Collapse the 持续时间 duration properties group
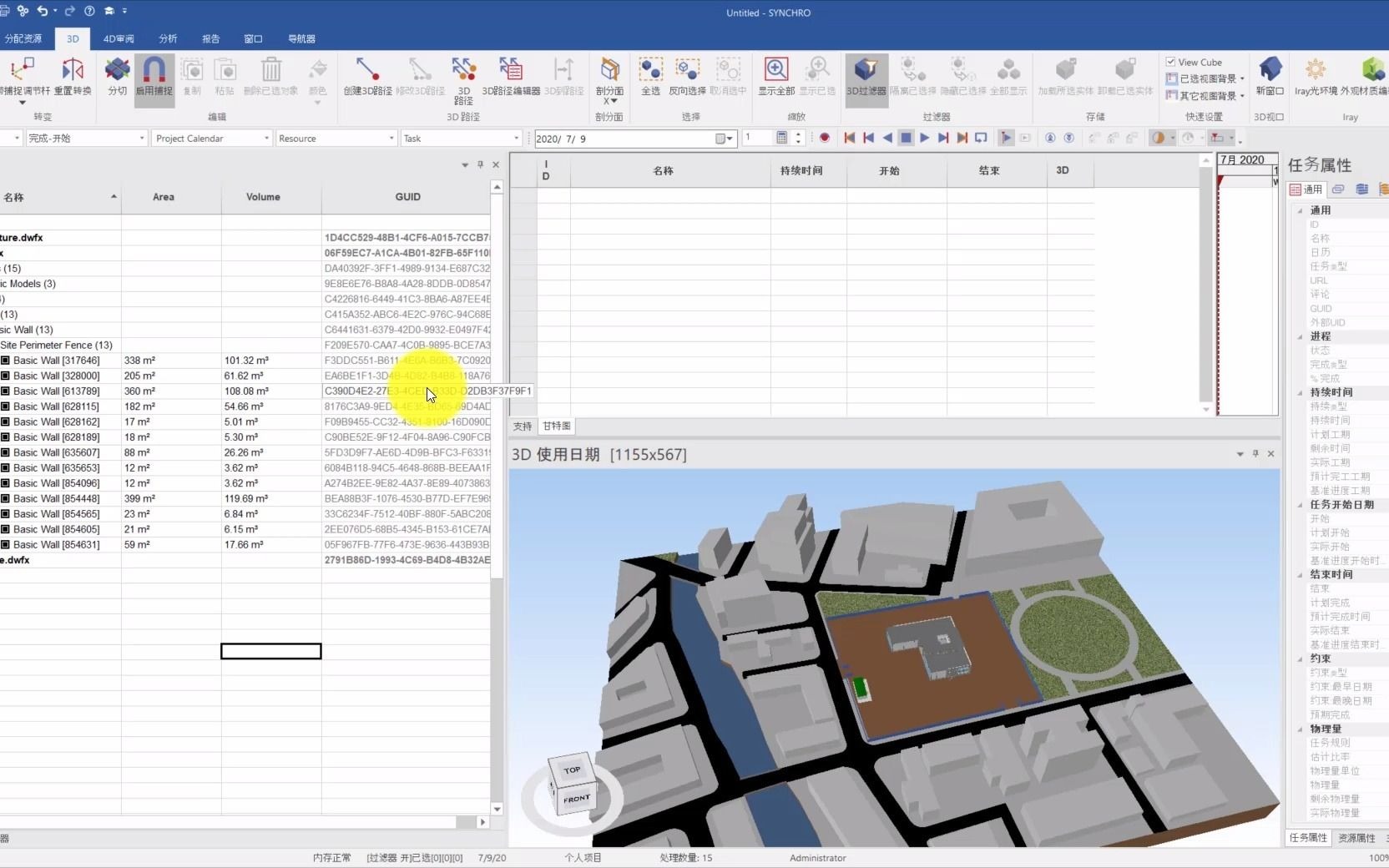The height and width of the screenshot is (868, 1389). [1300, 393]
